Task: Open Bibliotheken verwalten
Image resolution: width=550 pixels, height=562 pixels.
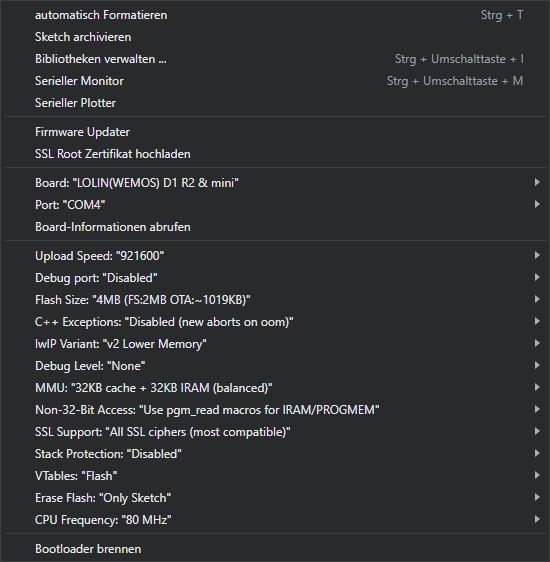Action: click(275, 59)
